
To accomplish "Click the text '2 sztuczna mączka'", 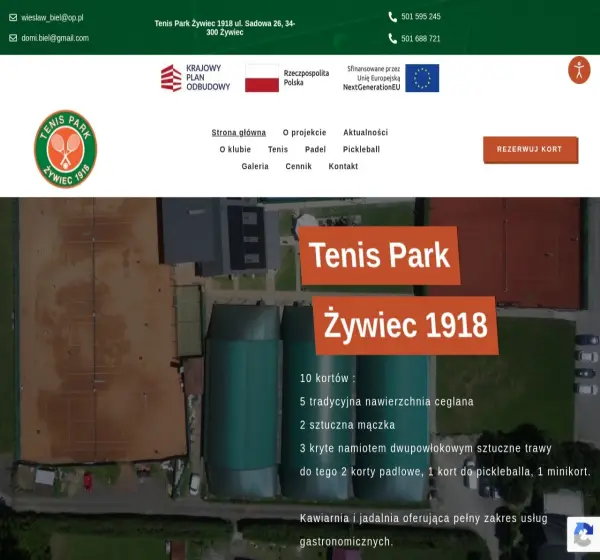I will [347, 425].
